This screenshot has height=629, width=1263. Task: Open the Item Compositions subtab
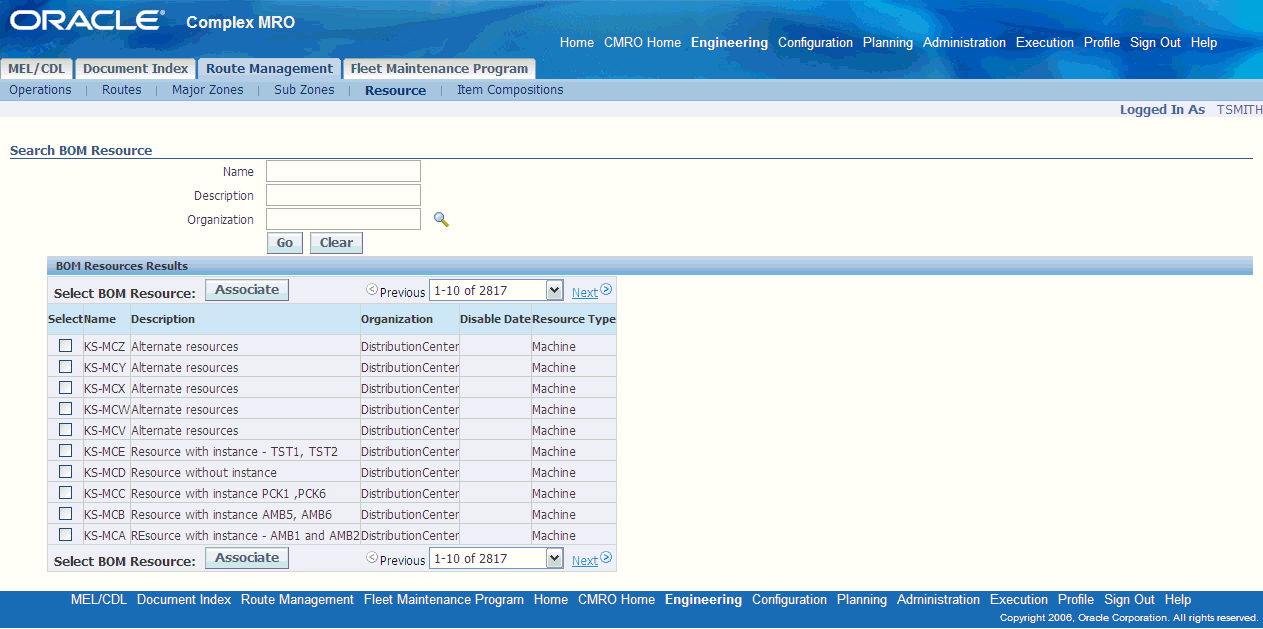click(510, 90)
